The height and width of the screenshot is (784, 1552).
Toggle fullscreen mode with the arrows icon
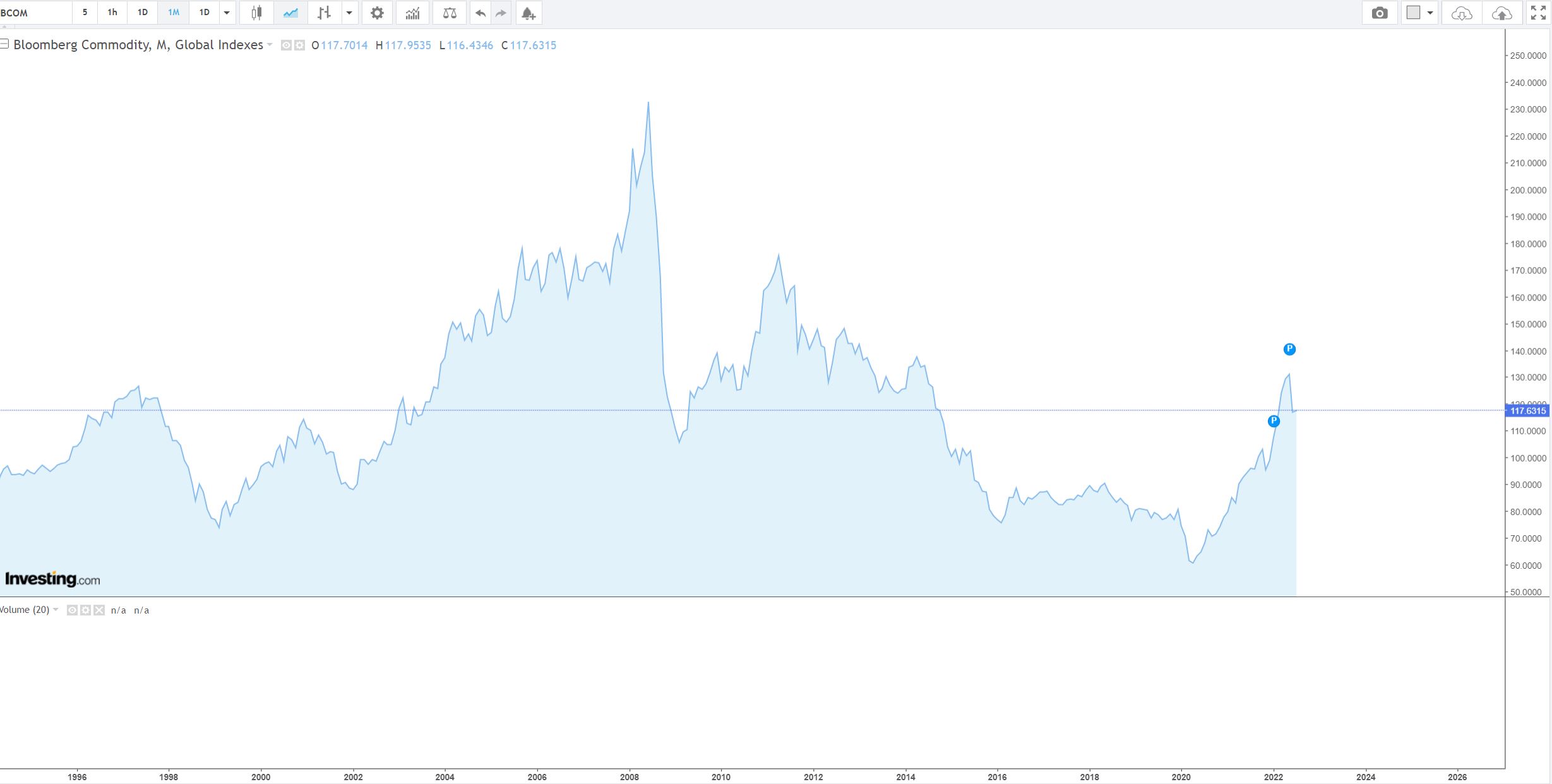[1538, 13]
